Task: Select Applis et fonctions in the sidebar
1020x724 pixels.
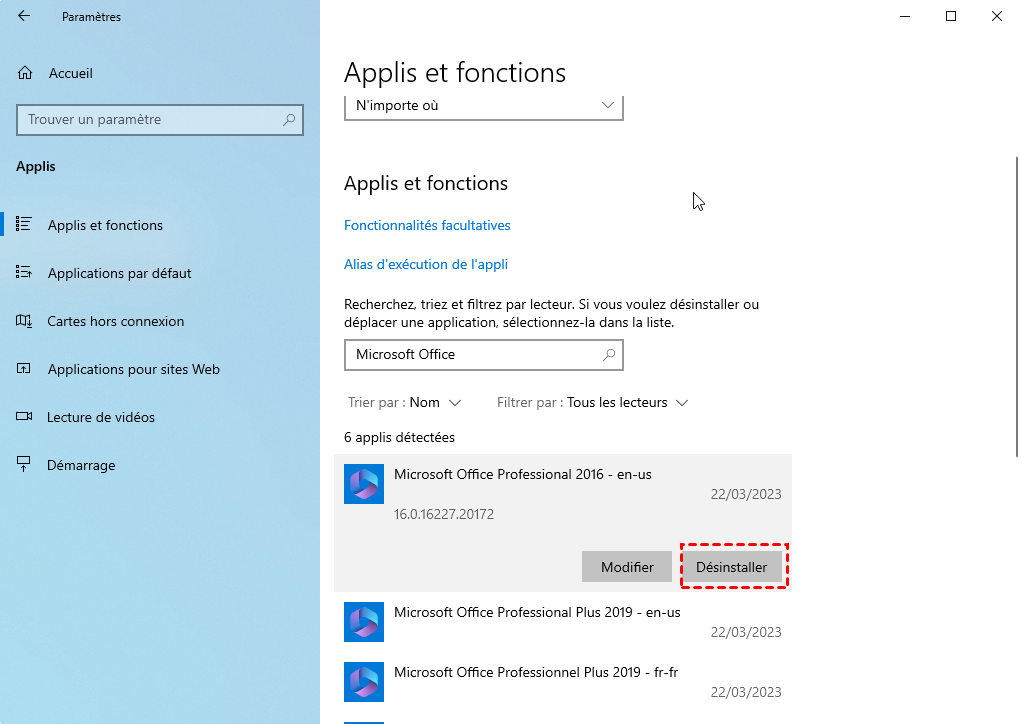Action: coord(105,225)
